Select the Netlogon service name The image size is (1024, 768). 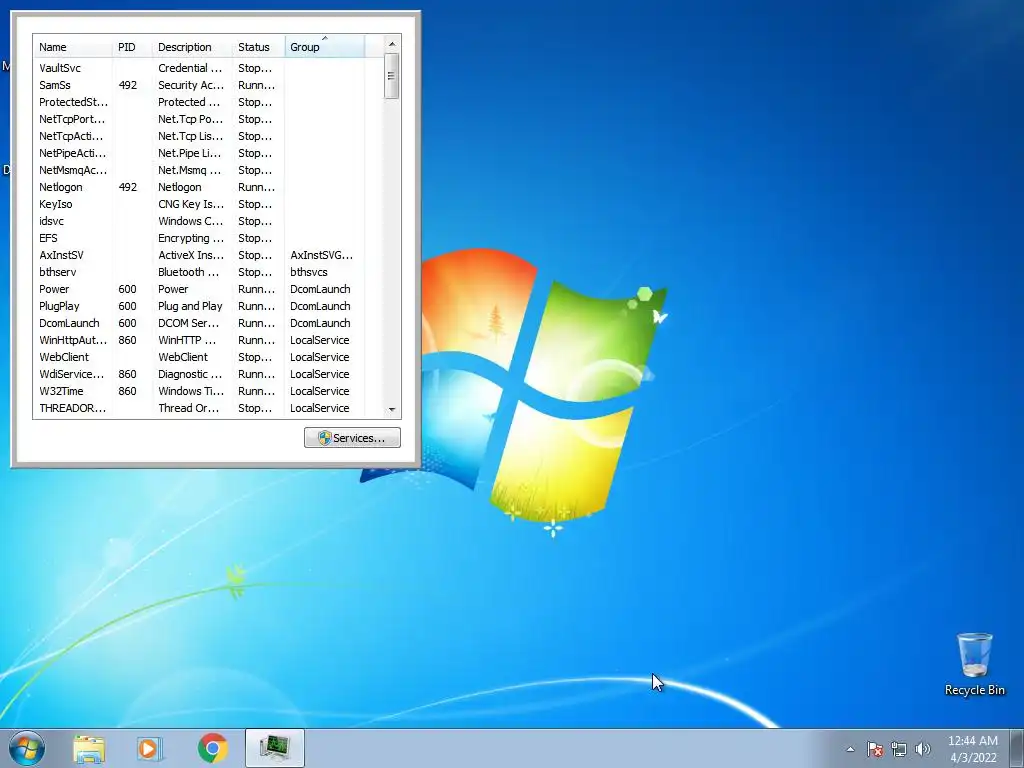[61, 187]
